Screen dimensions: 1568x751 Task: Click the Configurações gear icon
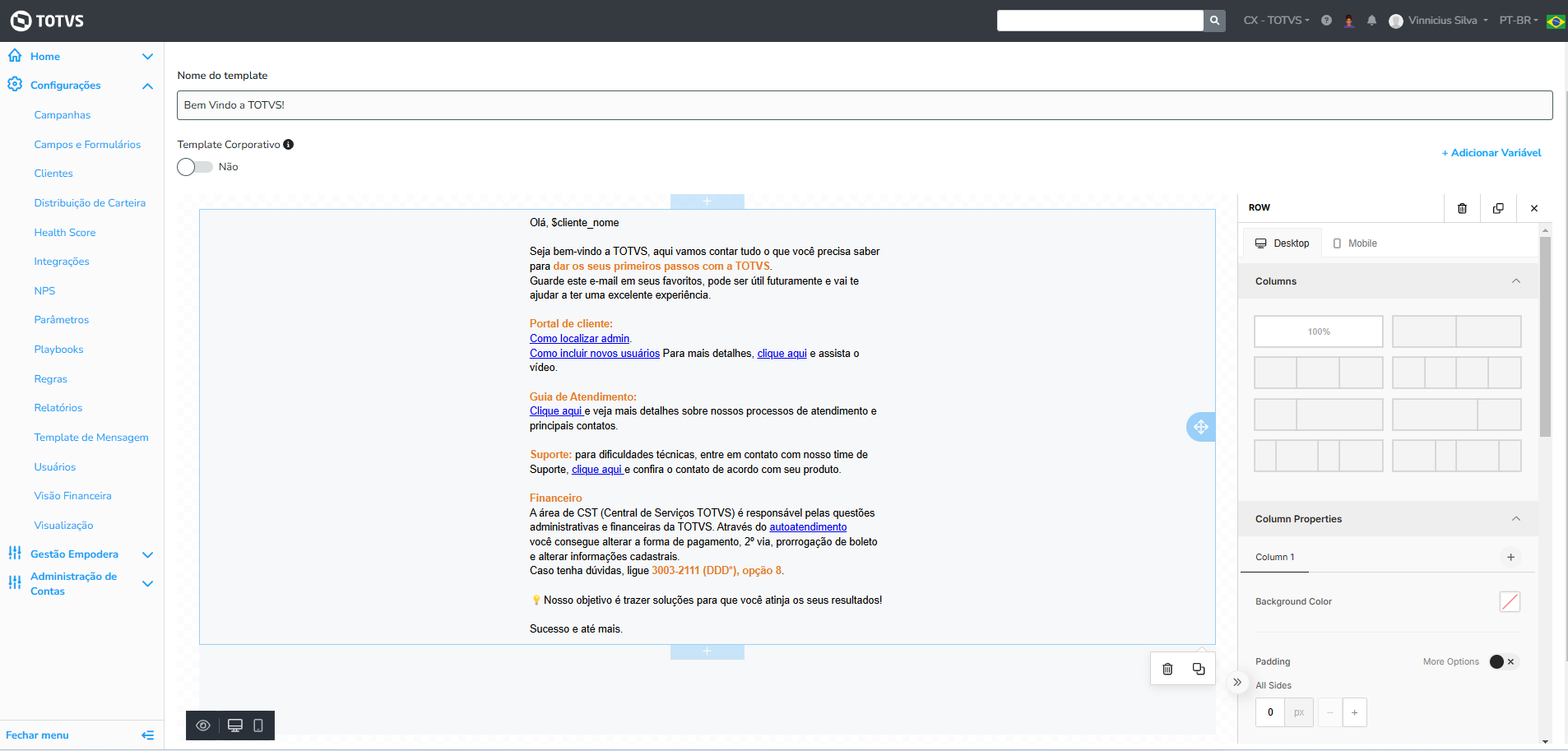coord(15,85)
